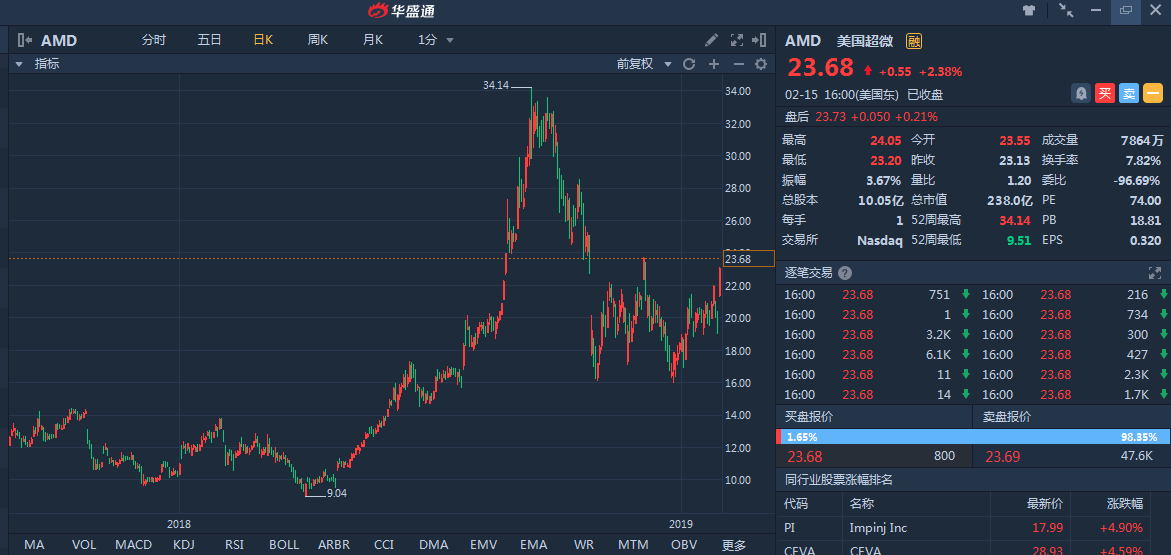Toggle the RSI indicator
The width and height of the screenshot is (1171, 555).
point(234,545)
